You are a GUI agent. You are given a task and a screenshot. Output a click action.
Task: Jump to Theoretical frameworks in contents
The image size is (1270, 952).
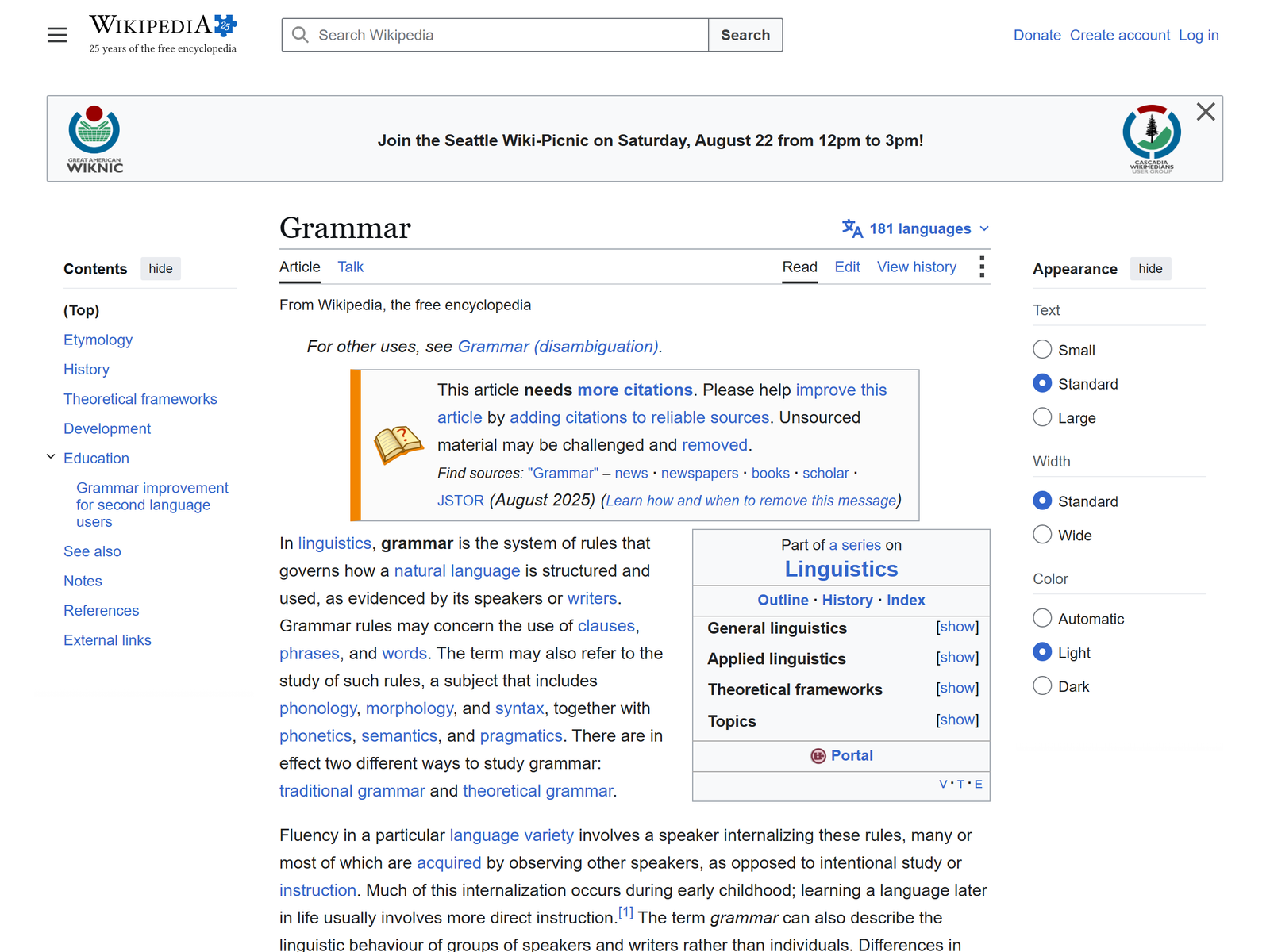click(x=140, y=399)
